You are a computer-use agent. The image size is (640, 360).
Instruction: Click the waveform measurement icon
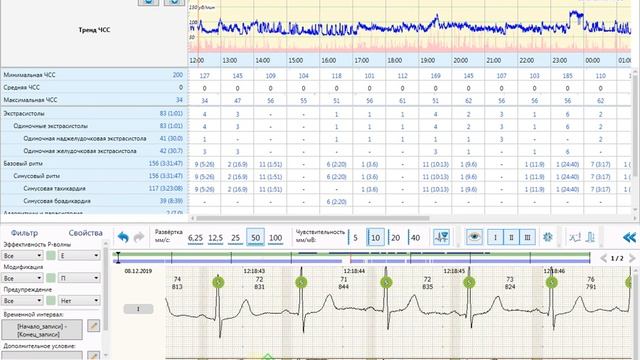(575, 237)
